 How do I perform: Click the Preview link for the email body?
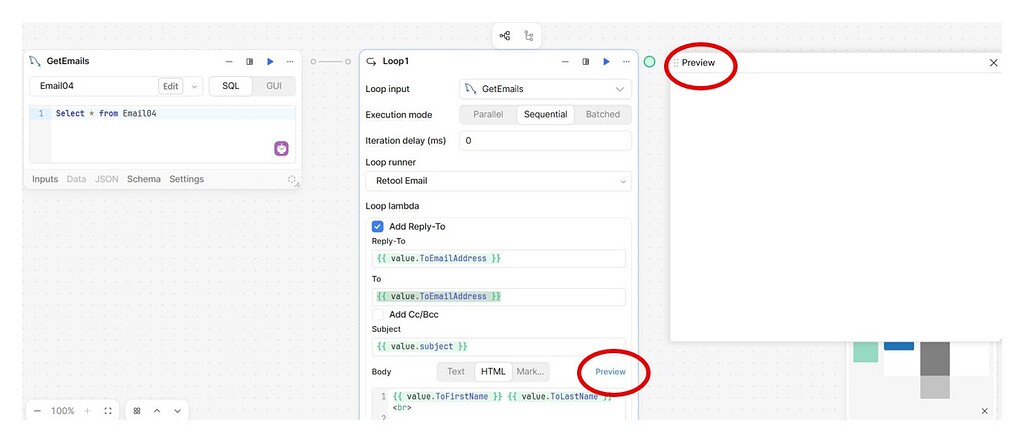(x=610, y=372)
